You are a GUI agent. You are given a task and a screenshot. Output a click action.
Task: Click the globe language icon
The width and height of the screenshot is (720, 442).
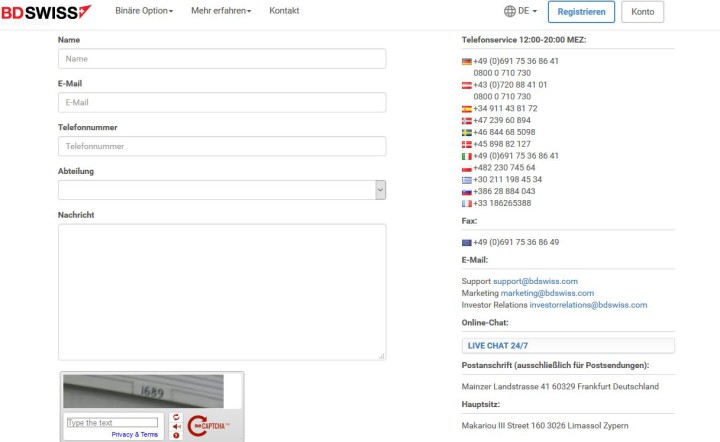coord(509,11)
